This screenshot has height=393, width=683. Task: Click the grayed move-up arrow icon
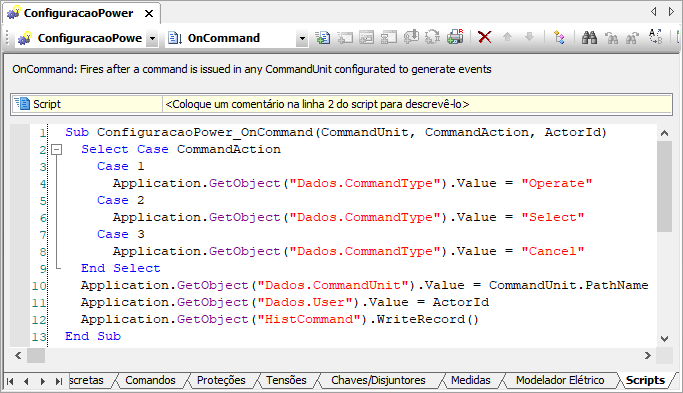507,37
